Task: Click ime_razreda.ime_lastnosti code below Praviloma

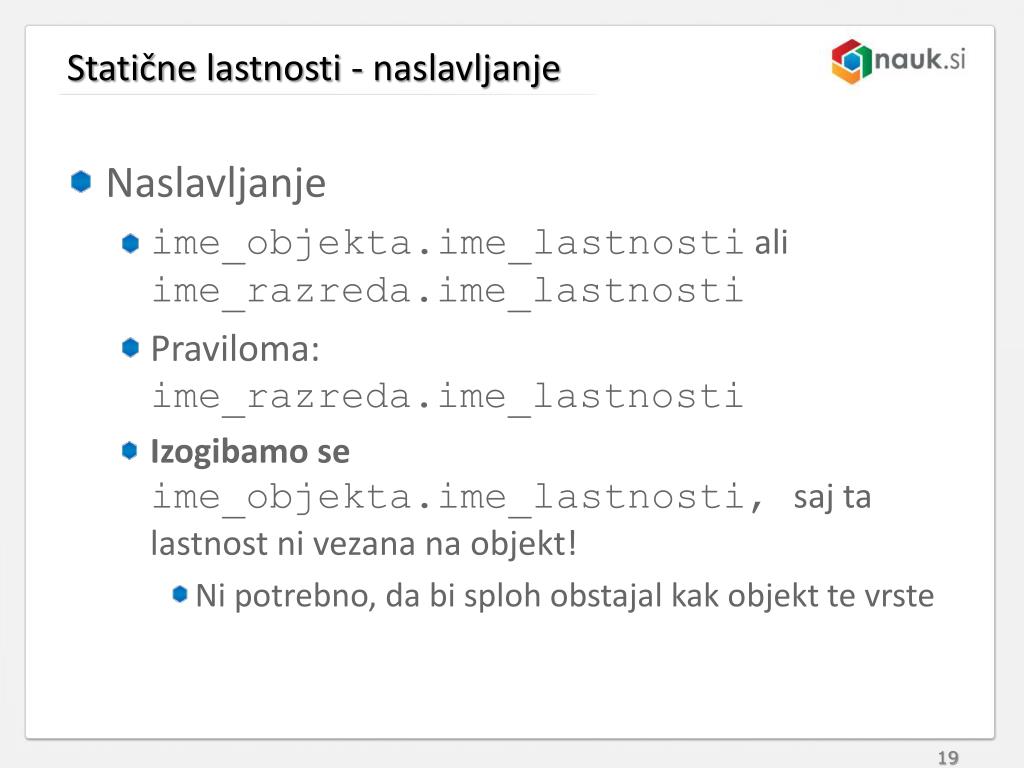Action: [447, 396]
